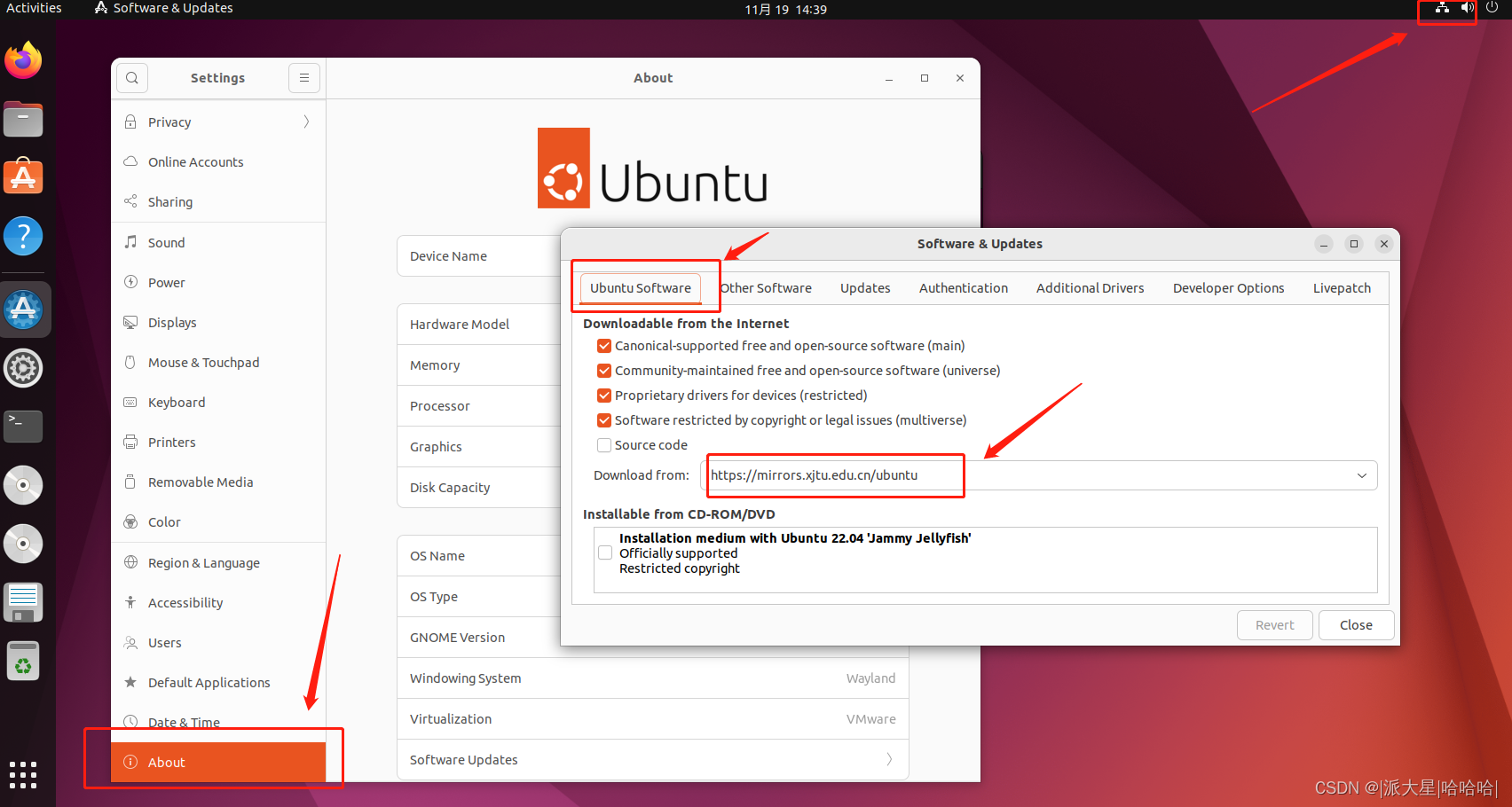Select Power in Settings sidebar
This screenshot has width=1512, height=807.
point(218,283)
